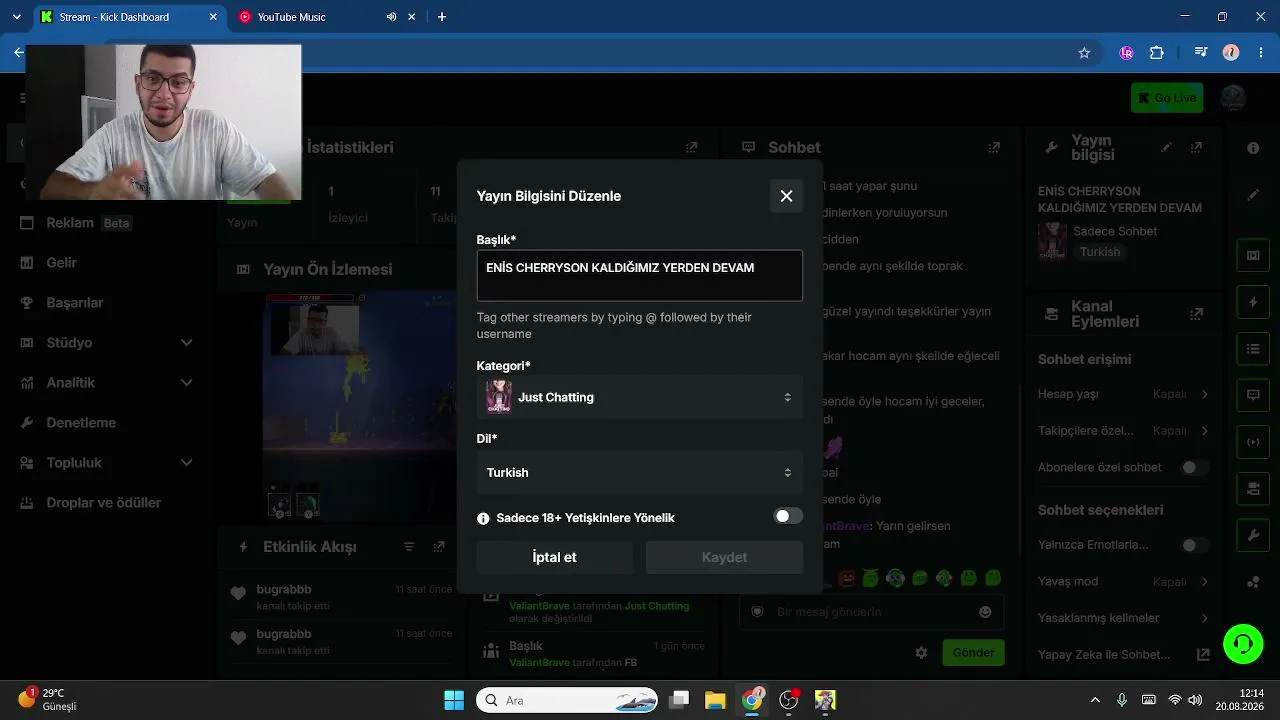Toggle Yalnızca Emotlarla switch
Viewport: 1280px width, 720px height.
[x=1194, y=545]
